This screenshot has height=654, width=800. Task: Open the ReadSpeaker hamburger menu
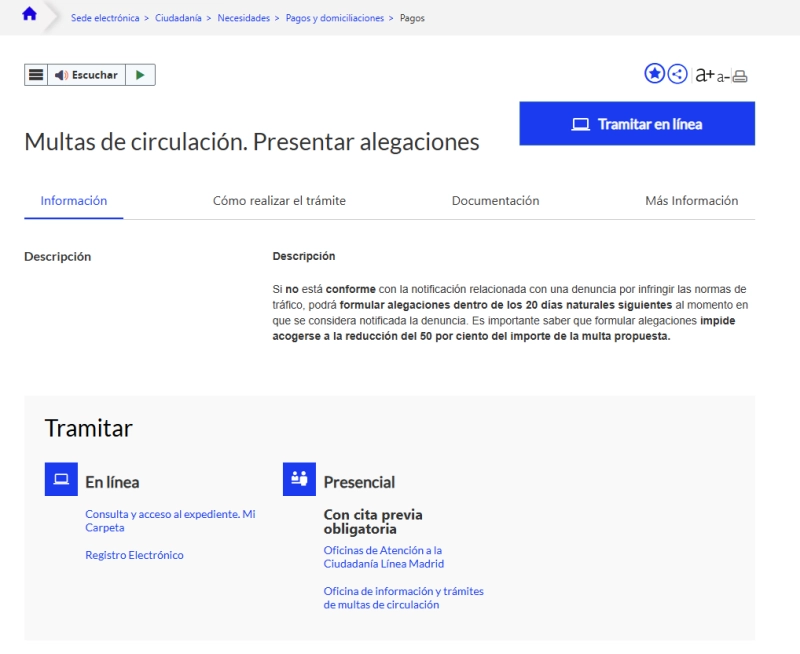(36, 75)
